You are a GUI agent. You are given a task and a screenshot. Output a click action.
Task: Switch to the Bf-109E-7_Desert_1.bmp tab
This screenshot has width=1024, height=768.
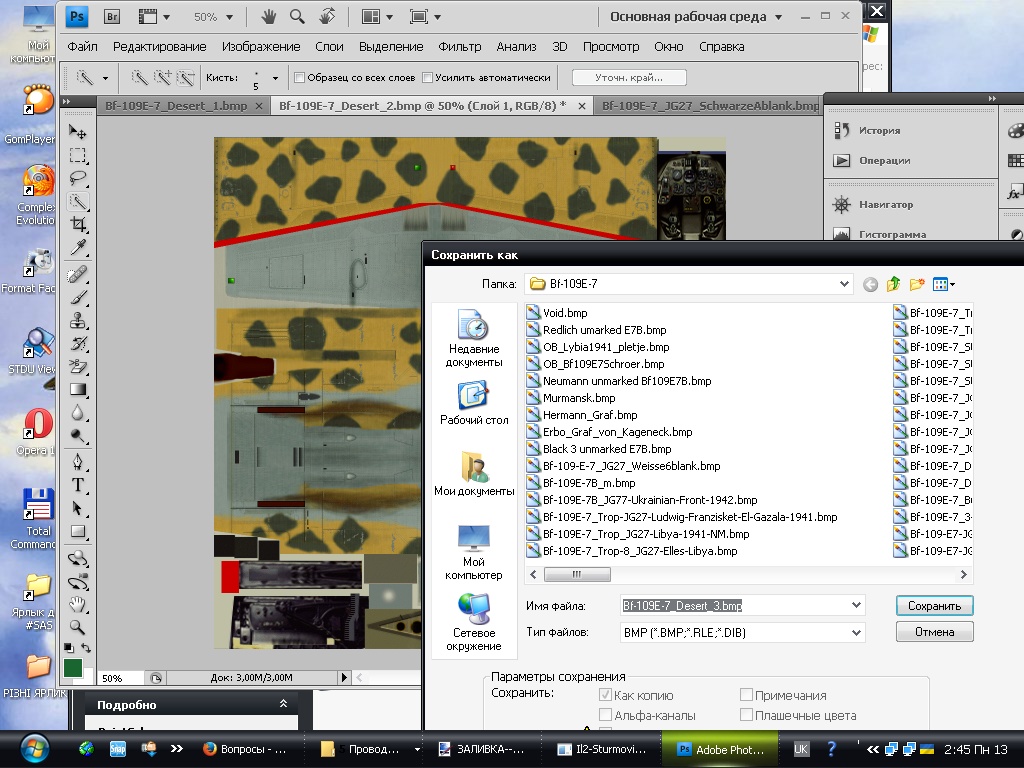pos(175,105)
